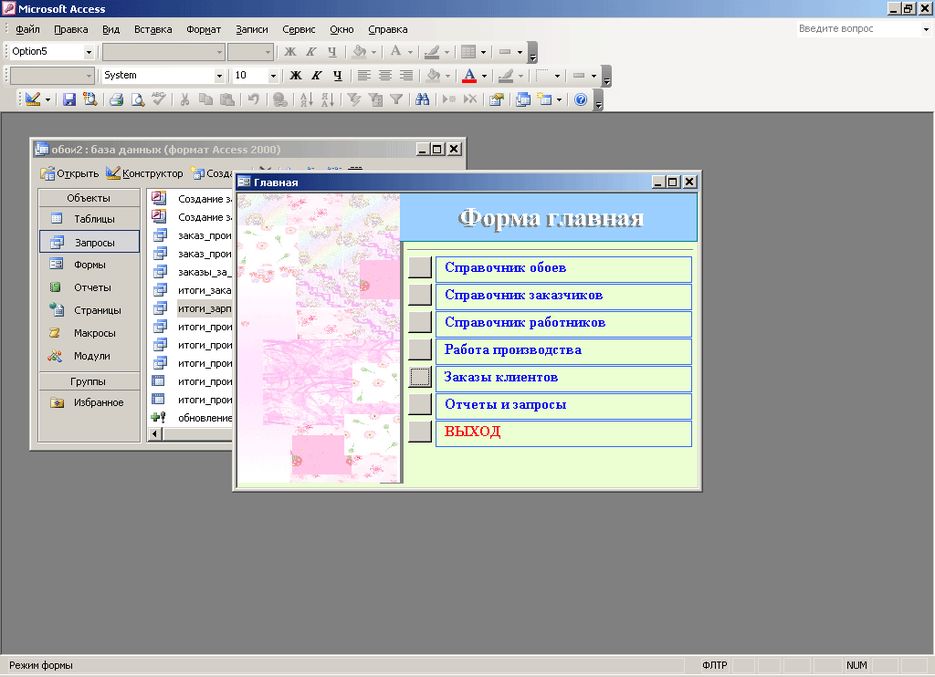Open the Вид menu
The width and height of the screenshot is (935, 677).
click(111, 29)
